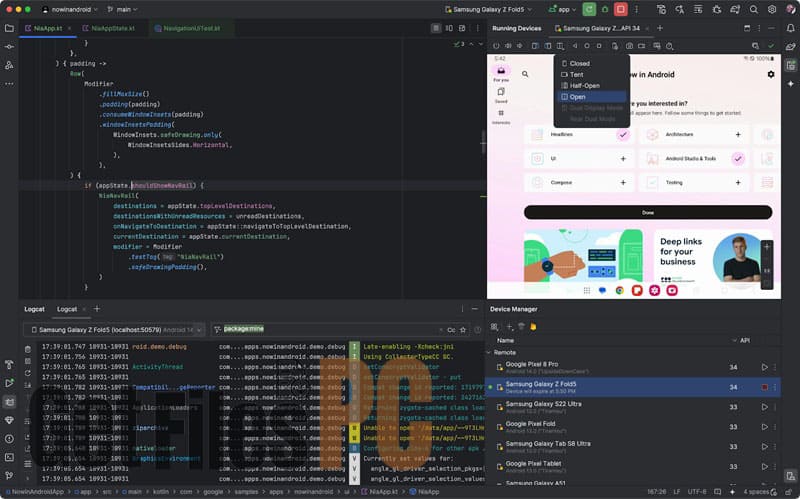Follow the UI topic with plus
The image size is (800, 499).
coord(623,159)
